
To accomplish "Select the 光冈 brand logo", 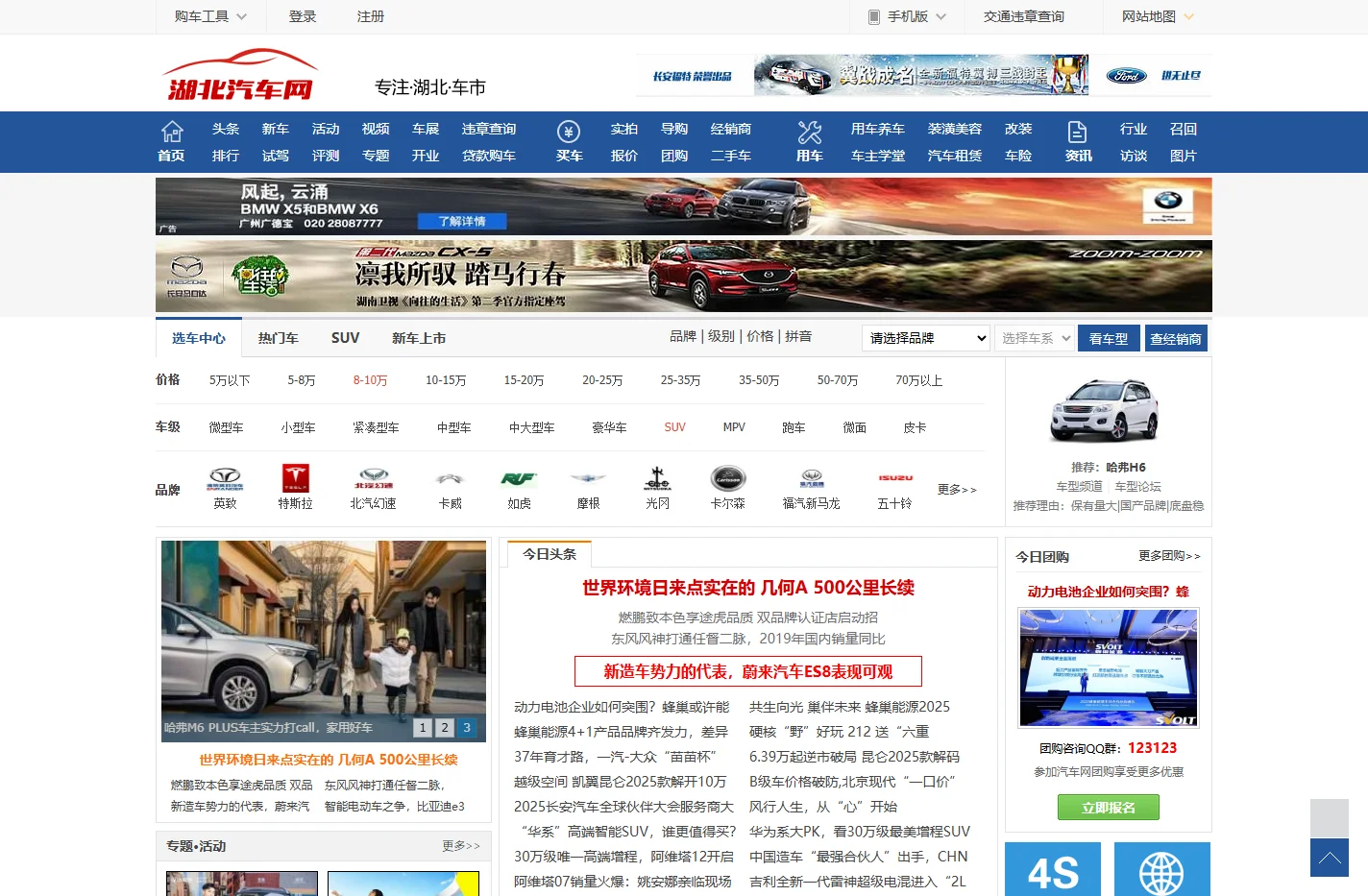I will click(x=657, y=478).
